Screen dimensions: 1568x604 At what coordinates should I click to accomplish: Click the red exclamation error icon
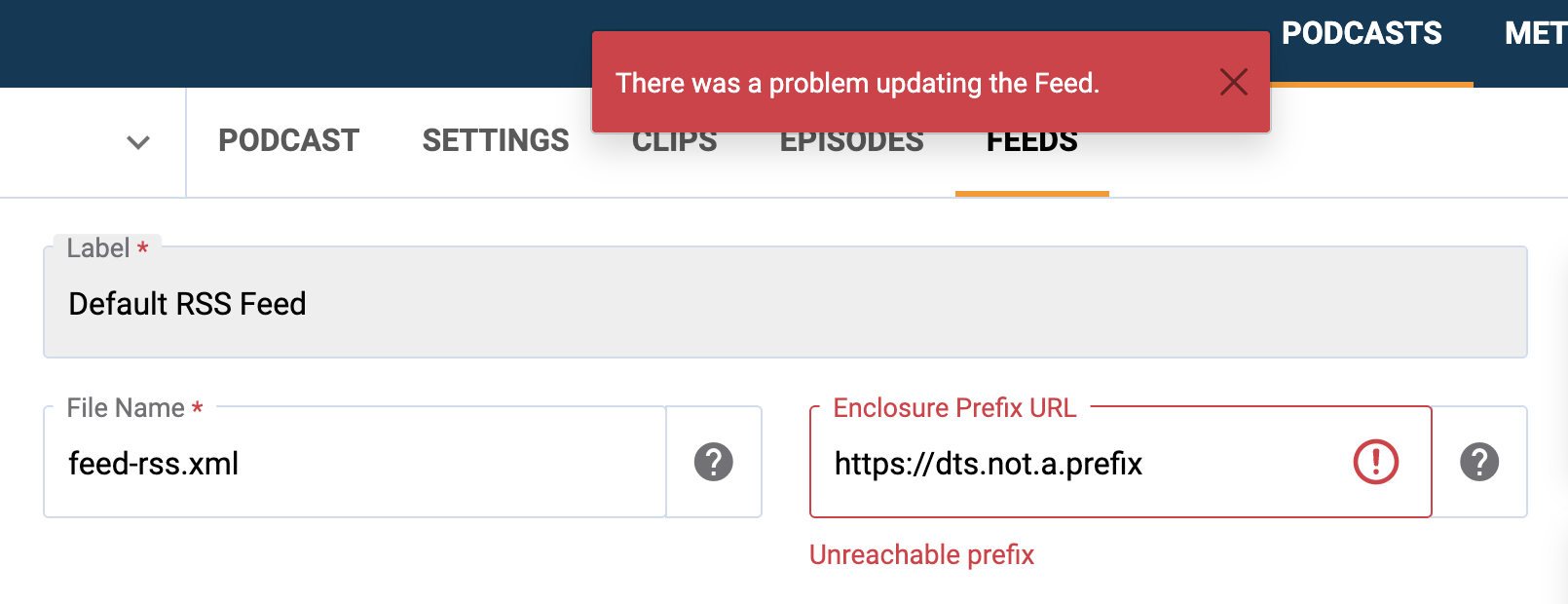1375,462
